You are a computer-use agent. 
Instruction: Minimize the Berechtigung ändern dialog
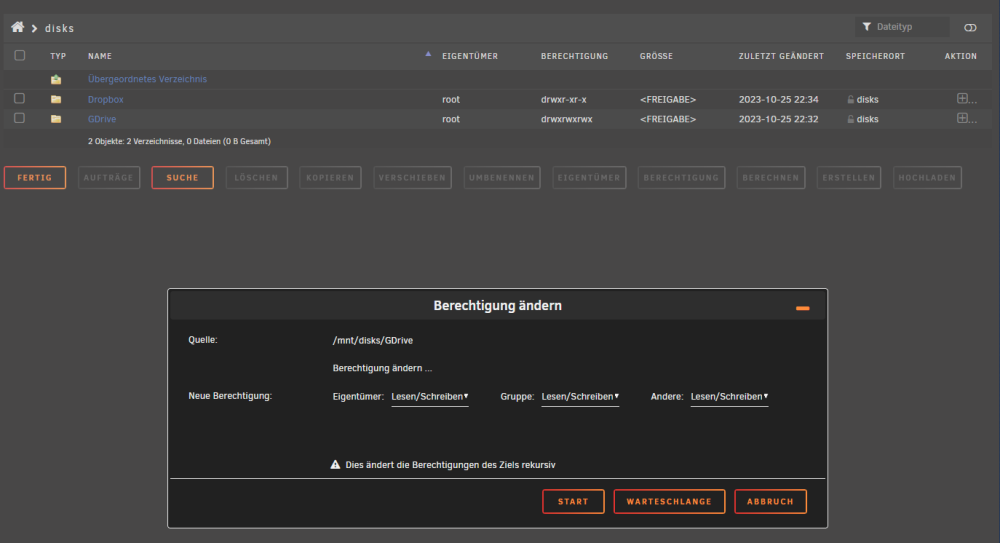click(x=802, y=308)
